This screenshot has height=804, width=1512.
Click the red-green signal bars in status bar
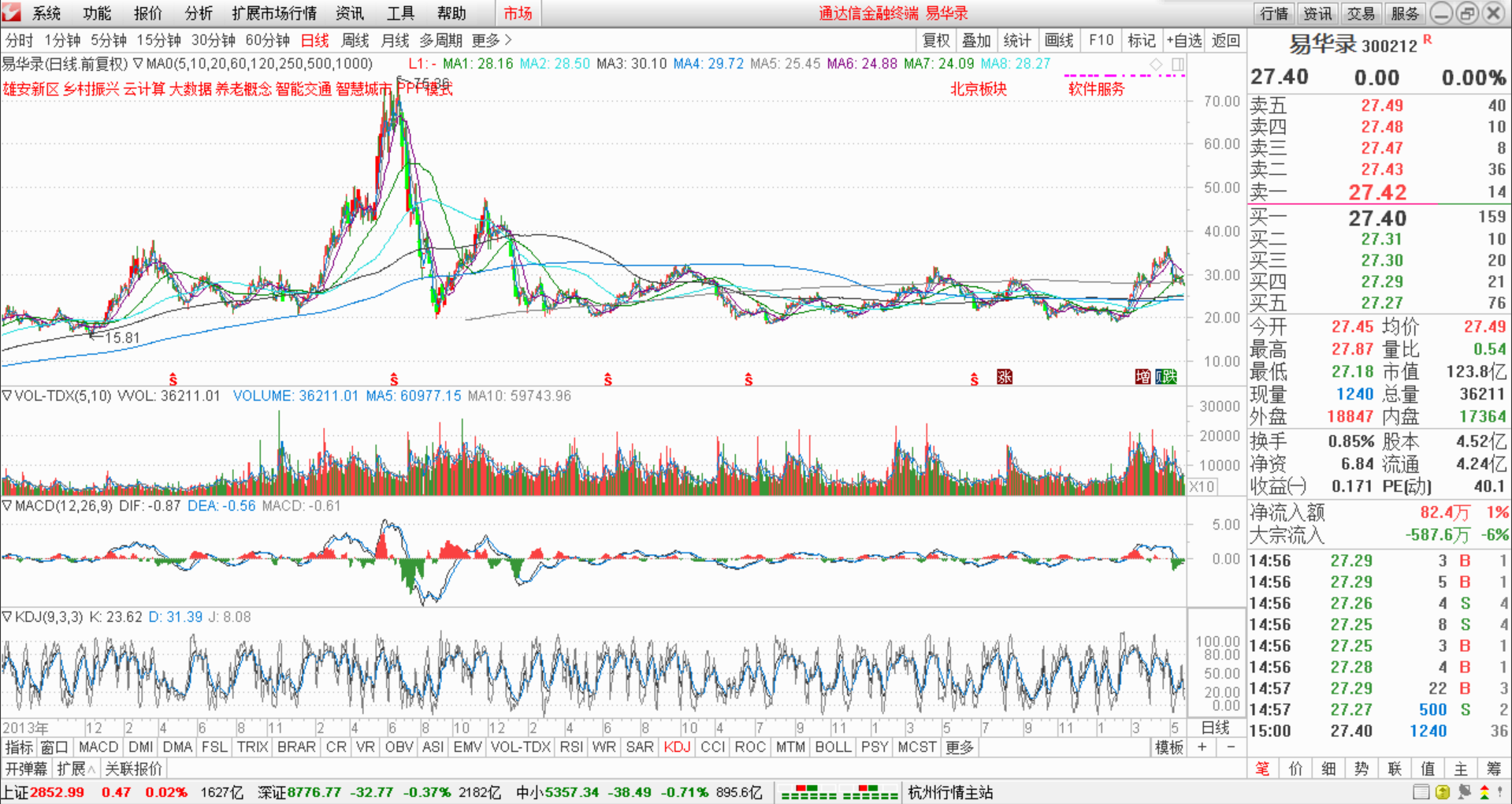(840, 792)
